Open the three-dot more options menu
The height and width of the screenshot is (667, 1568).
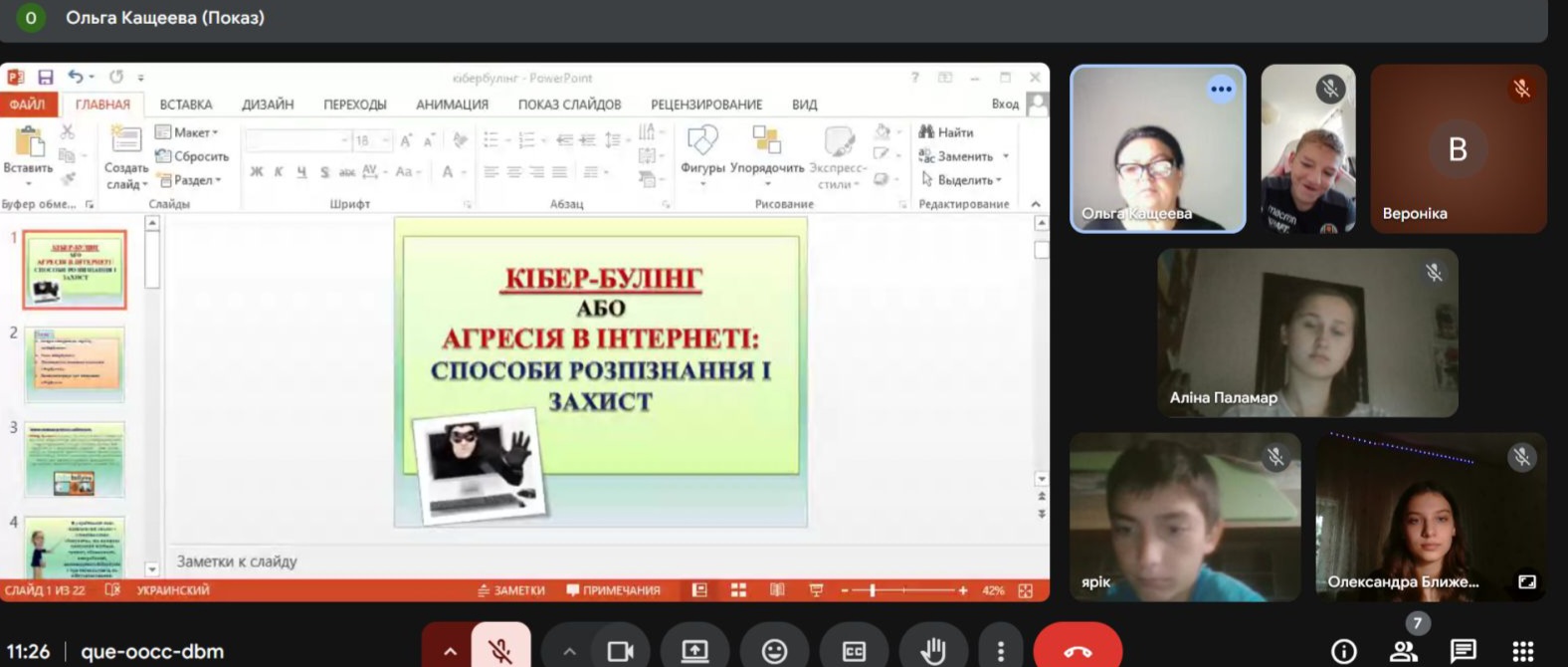tap(1001, 651)
